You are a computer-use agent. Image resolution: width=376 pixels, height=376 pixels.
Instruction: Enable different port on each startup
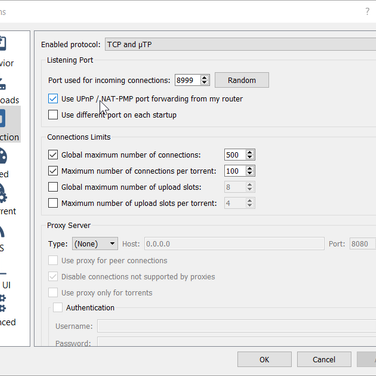pyautogui.click(x=53, y=115)
